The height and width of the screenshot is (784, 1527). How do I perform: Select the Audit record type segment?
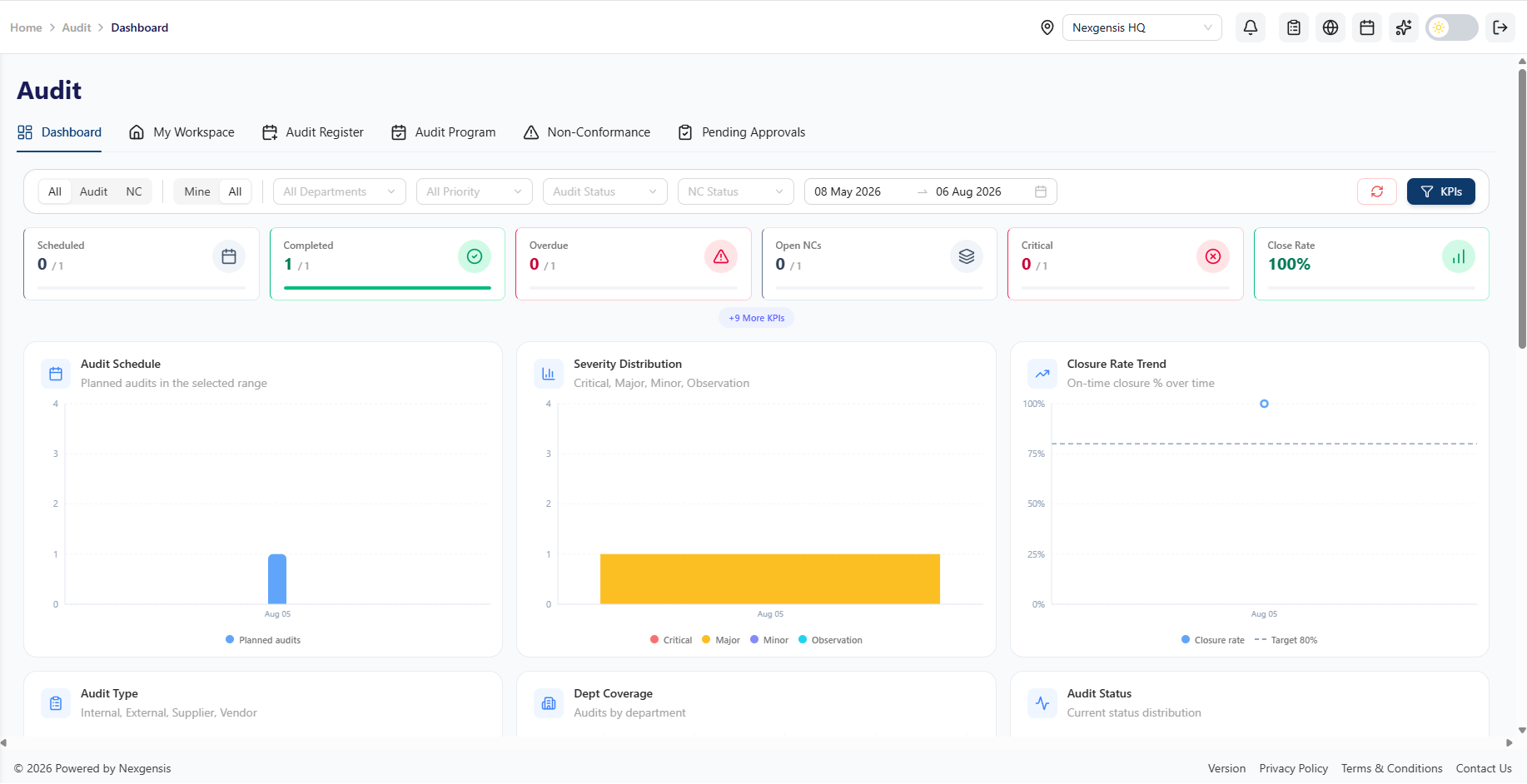coord(93,191)
